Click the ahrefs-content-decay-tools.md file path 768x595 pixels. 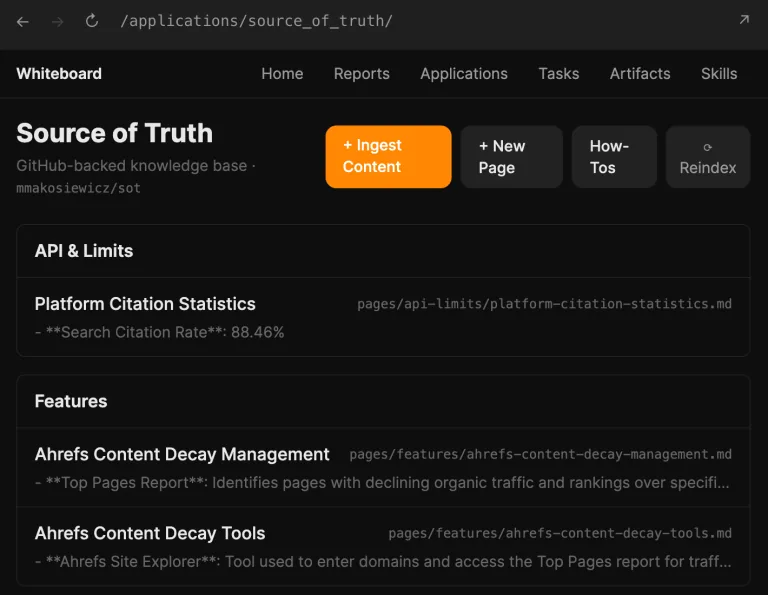tap(560, 533)
